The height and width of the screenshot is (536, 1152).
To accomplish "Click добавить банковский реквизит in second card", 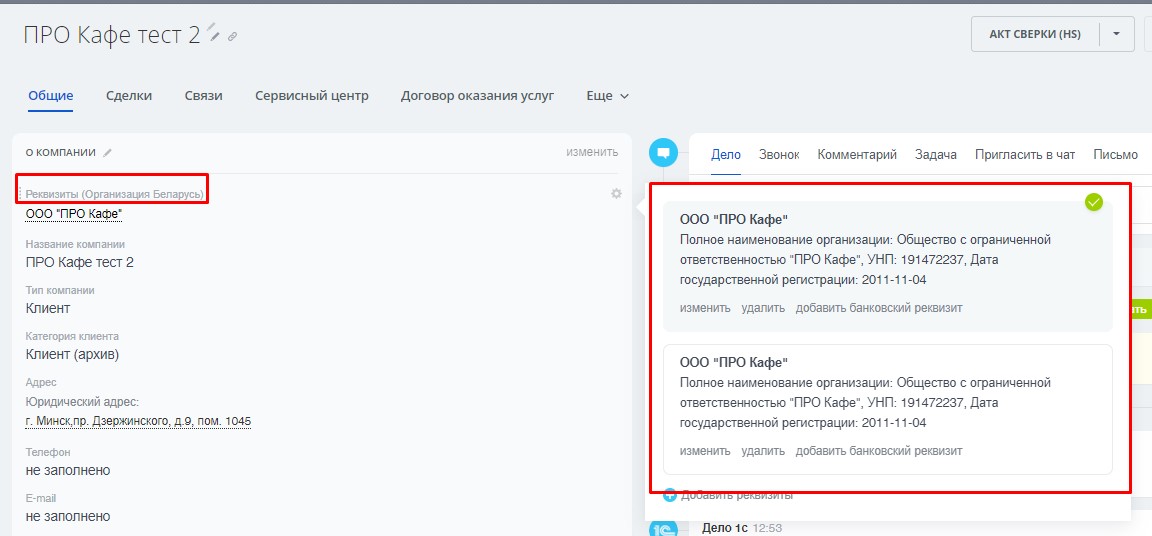I will [879, 451].
